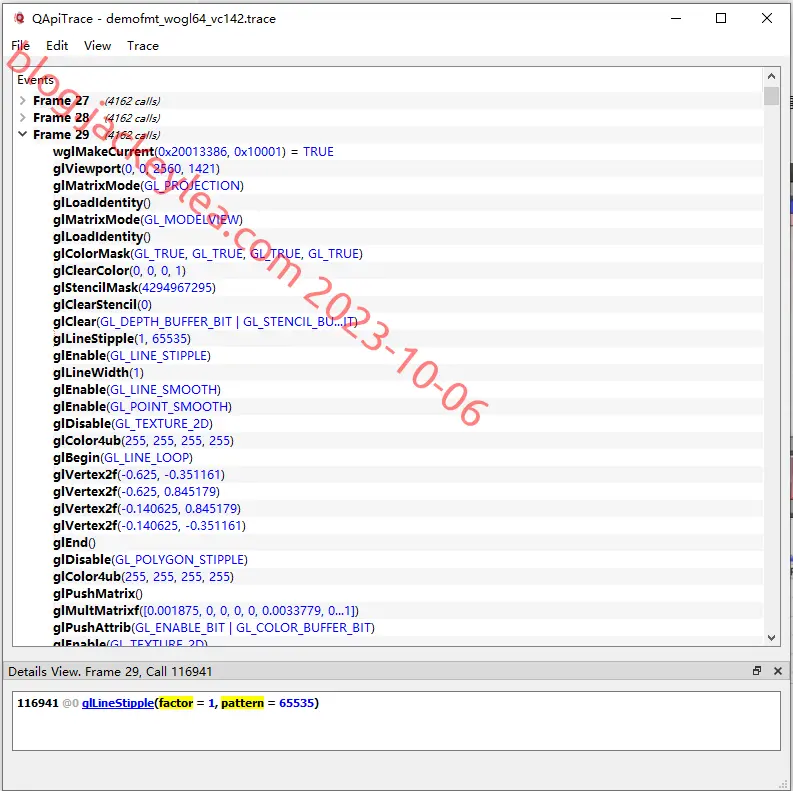Click the scroll down arrow in Events list
Screen dimensions: 793x791
pyautogui.click(x=771, y=638)
